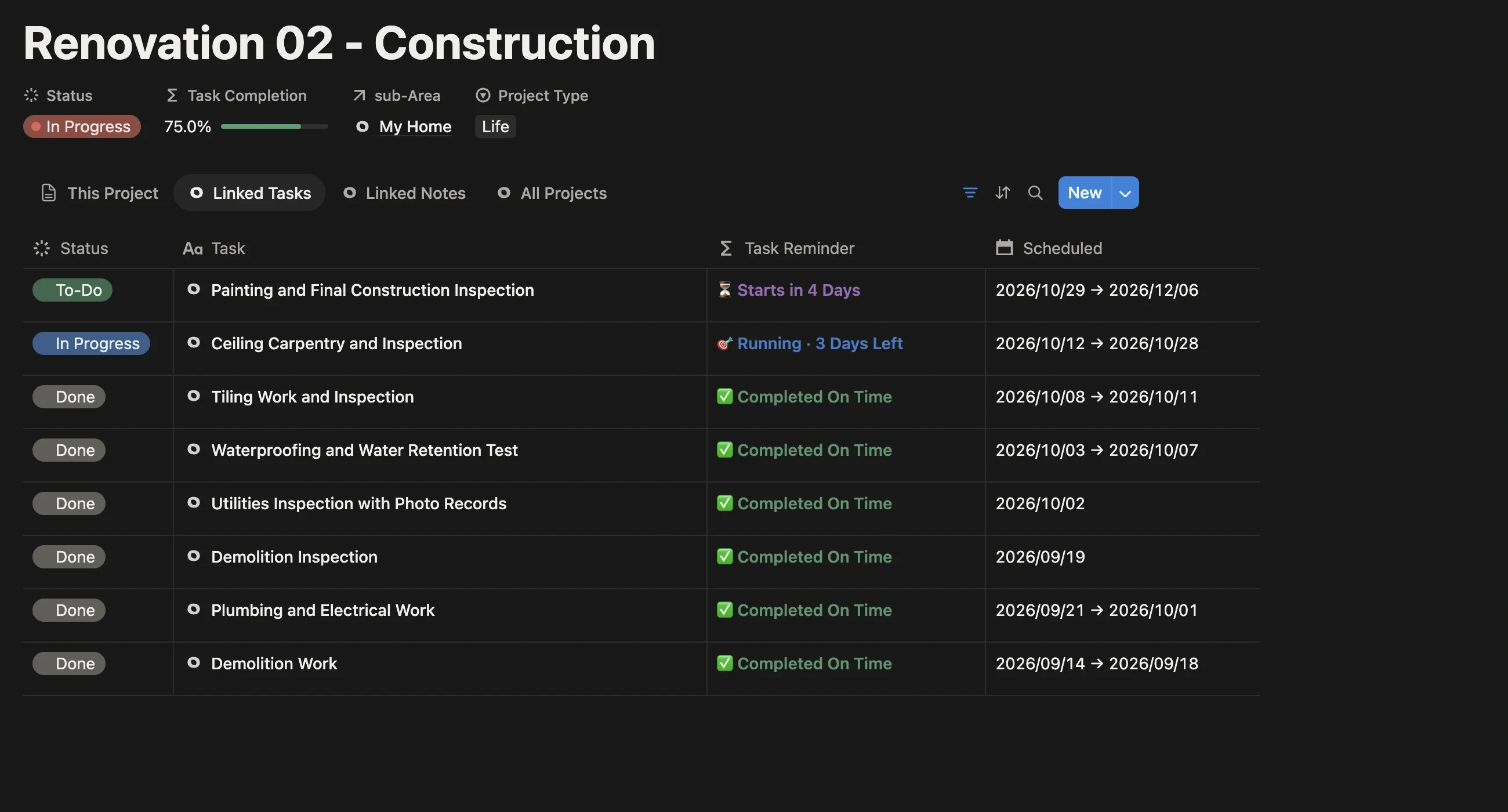The height and width of the screenshot is (812, 1508).
Task: Click the Renovation 02 - Construction title
Action: [x=339, y=43]
